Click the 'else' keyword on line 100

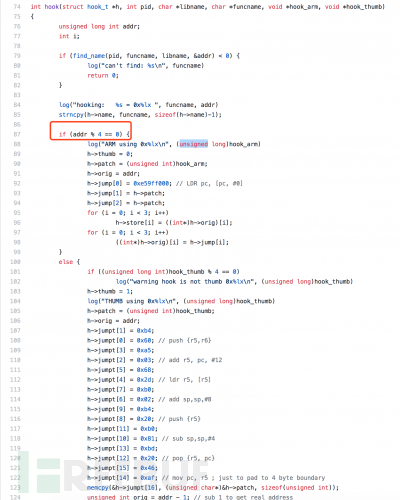[x=66, y=262]
